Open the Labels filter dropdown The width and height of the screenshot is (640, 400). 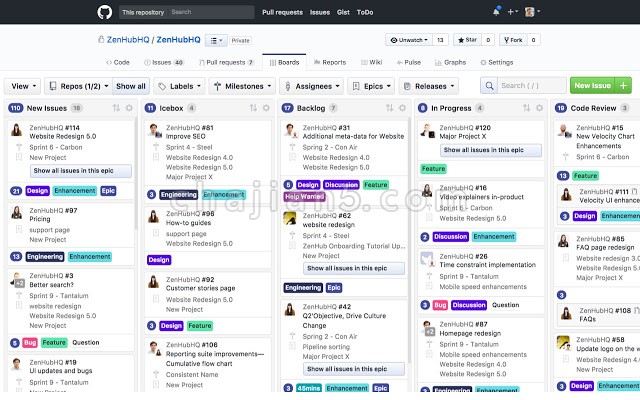pos(179,86)
